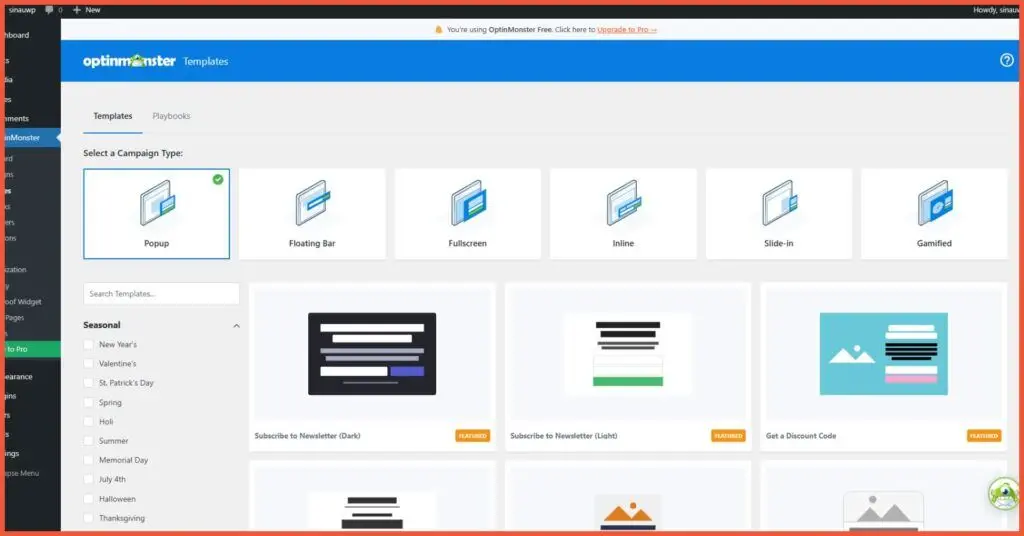The width and height of the screenshot is (1024, 536).
Task: Click the Search Templates input field
Action: [161, 294]
